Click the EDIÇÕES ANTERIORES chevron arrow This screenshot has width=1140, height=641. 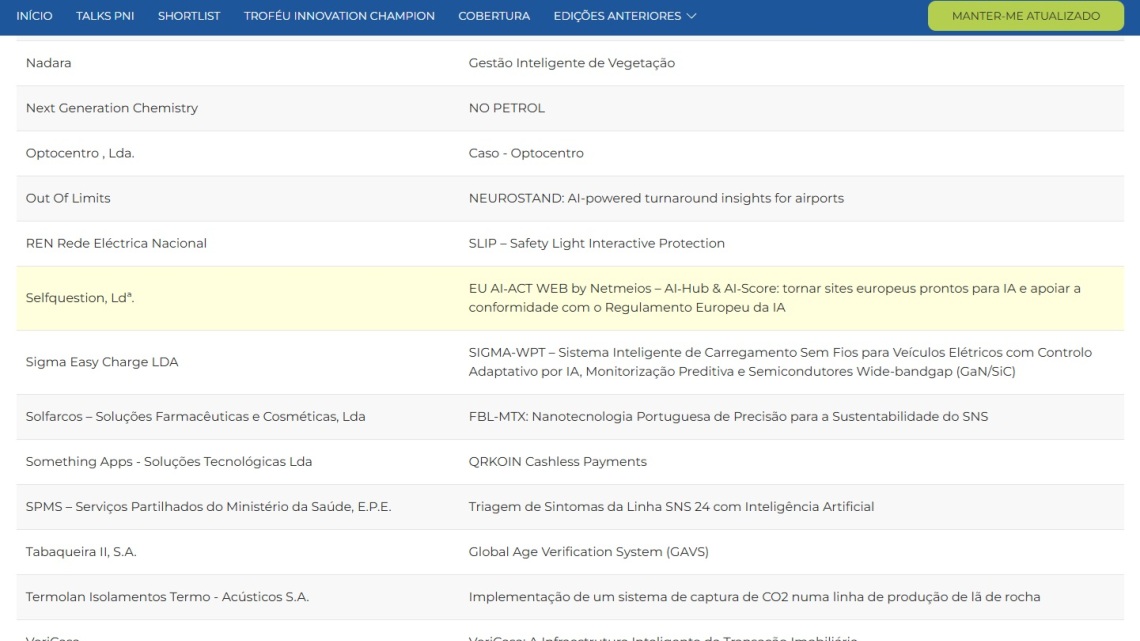point(691,16)
